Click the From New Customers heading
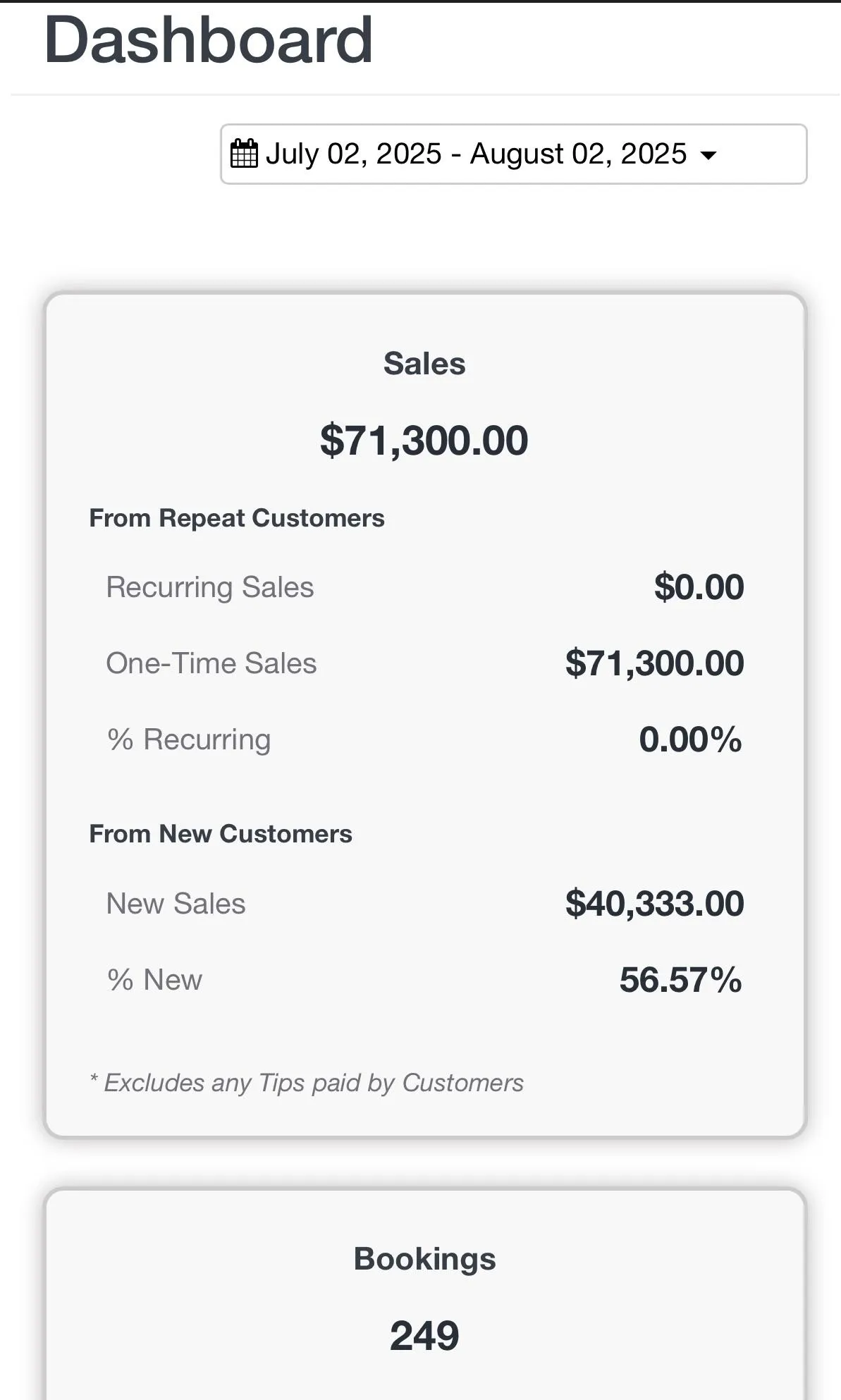Screen dimensions: 841x1400 pos(221,834)
